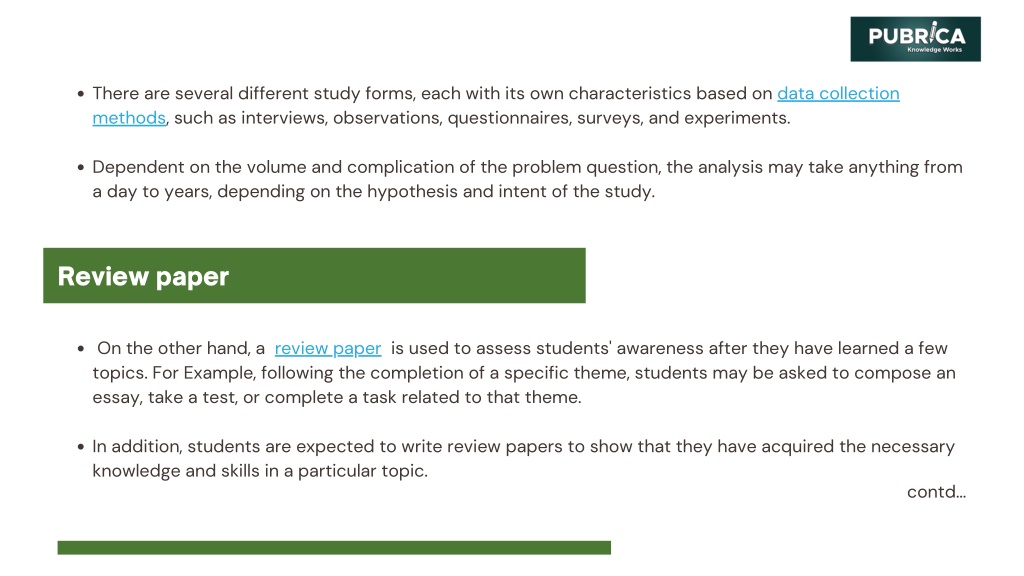Select the bullet dot before "There are several"
This screenshot has height=576, width=1024.
pyautogui.click(x=80, y=94)
